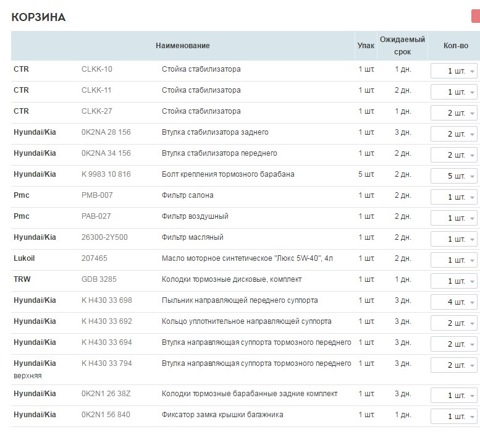Open quantity dropdown for CLKK-10 stabilizer link

point(454,71)
